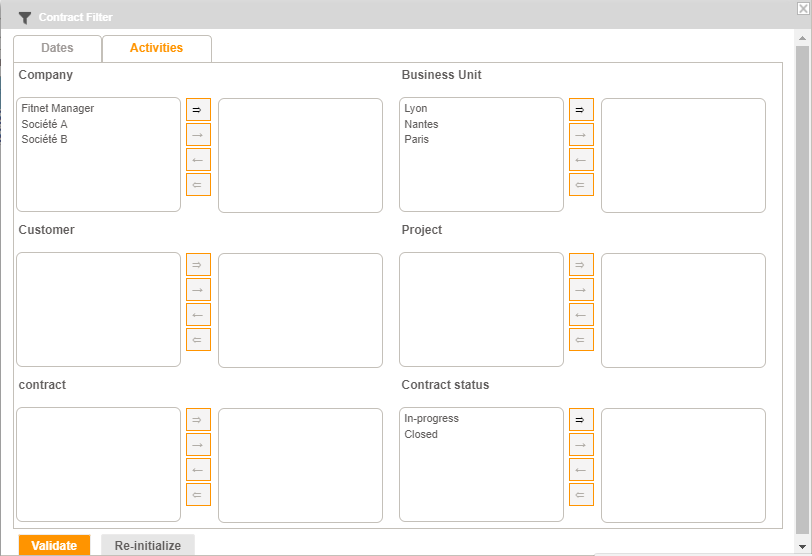Close the Contract Filter dialog

(803, 8)
